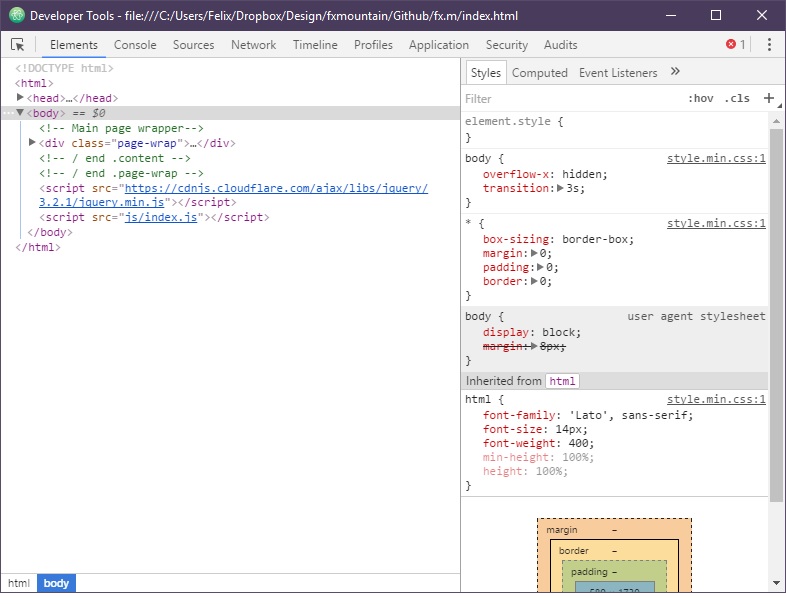Open the Event Listeners pane tab

point(618,73)
